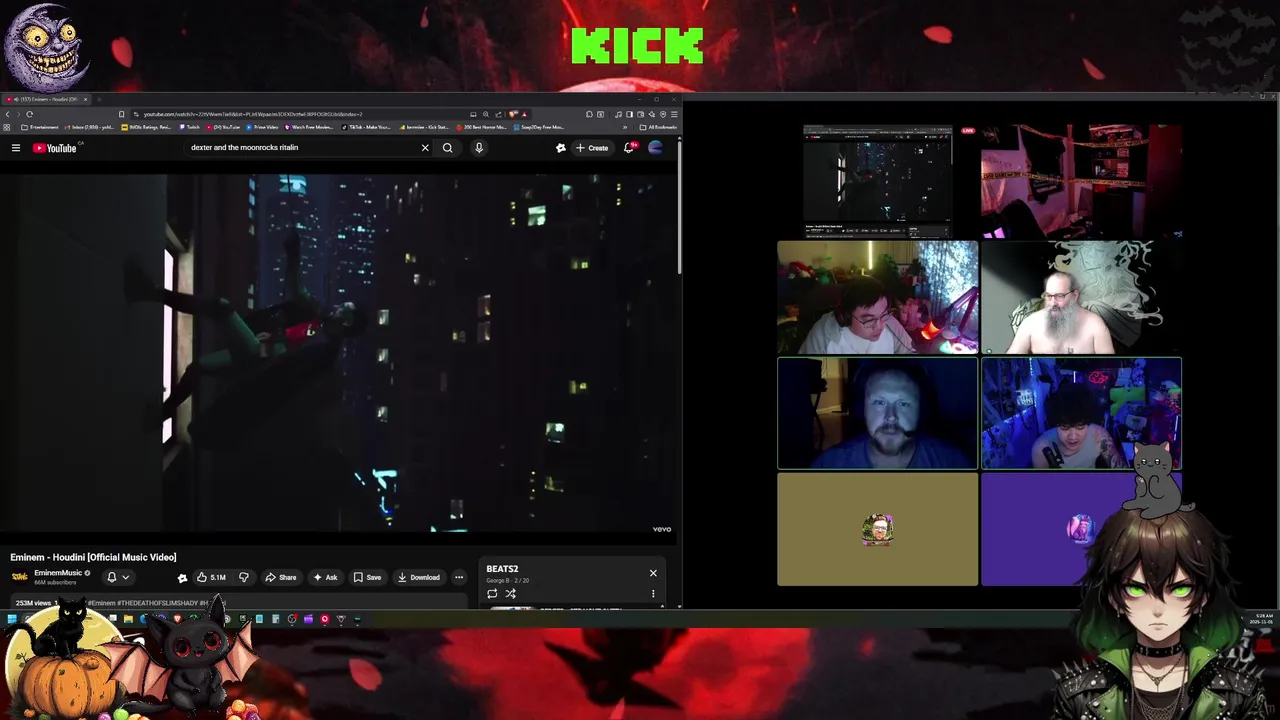Viewport: 1280px width, 720px height.
Task: Select the LIVE pink room webcam tile
Action: (x=1081, y=179)
